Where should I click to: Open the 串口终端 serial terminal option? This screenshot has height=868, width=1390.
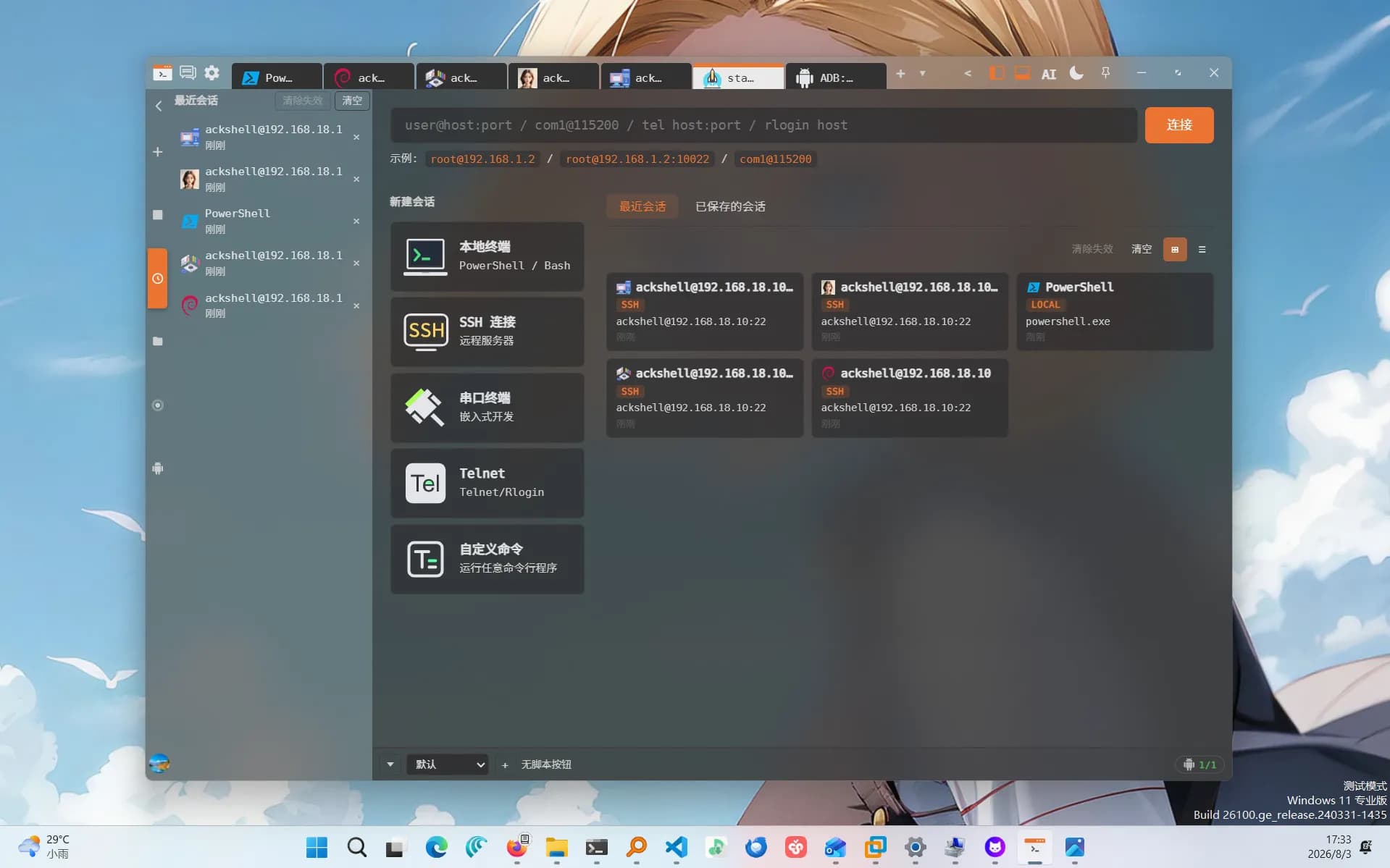[487, 408]
